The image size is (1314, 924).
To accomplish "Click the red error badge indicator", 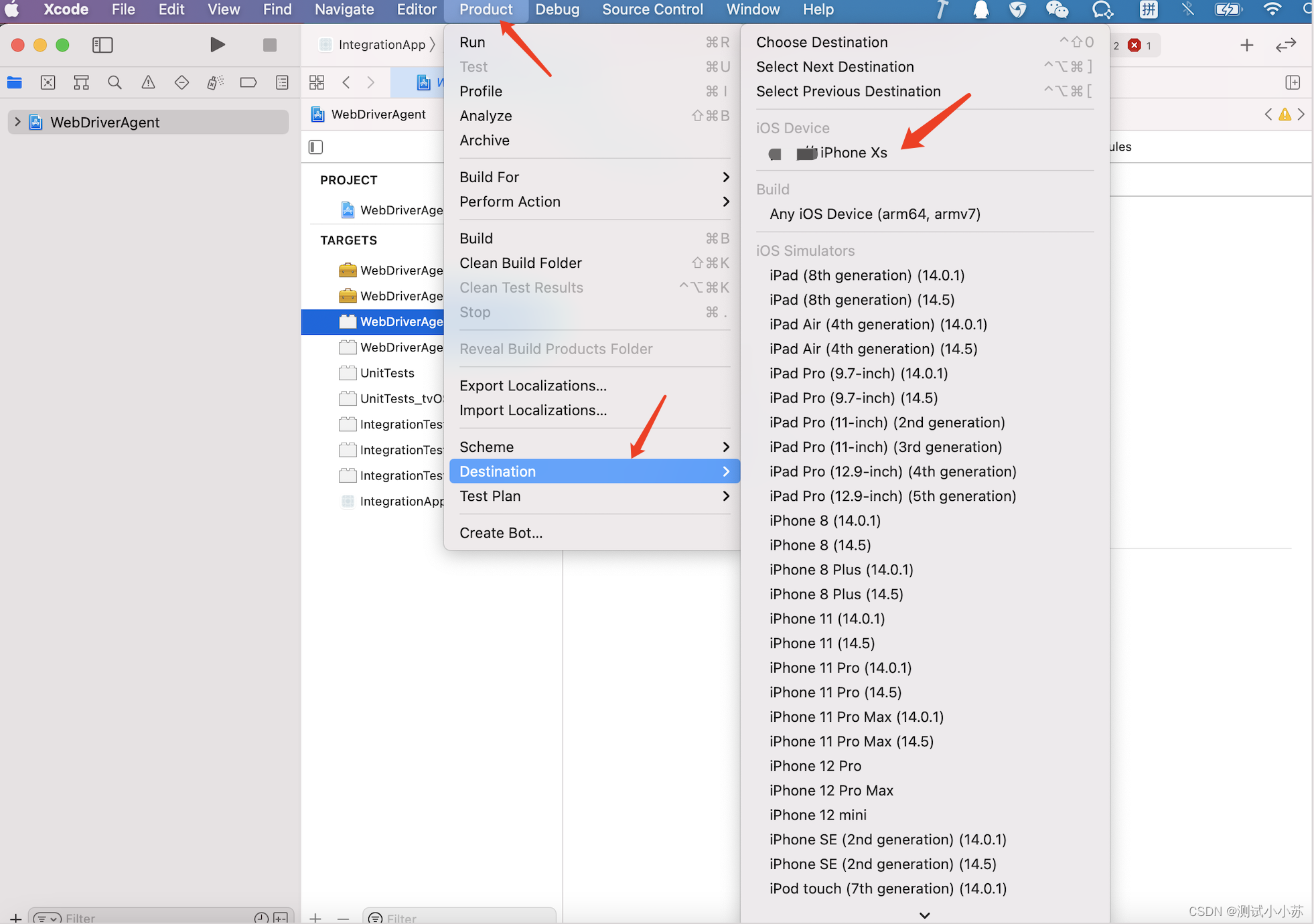I will click(1134, 46).
